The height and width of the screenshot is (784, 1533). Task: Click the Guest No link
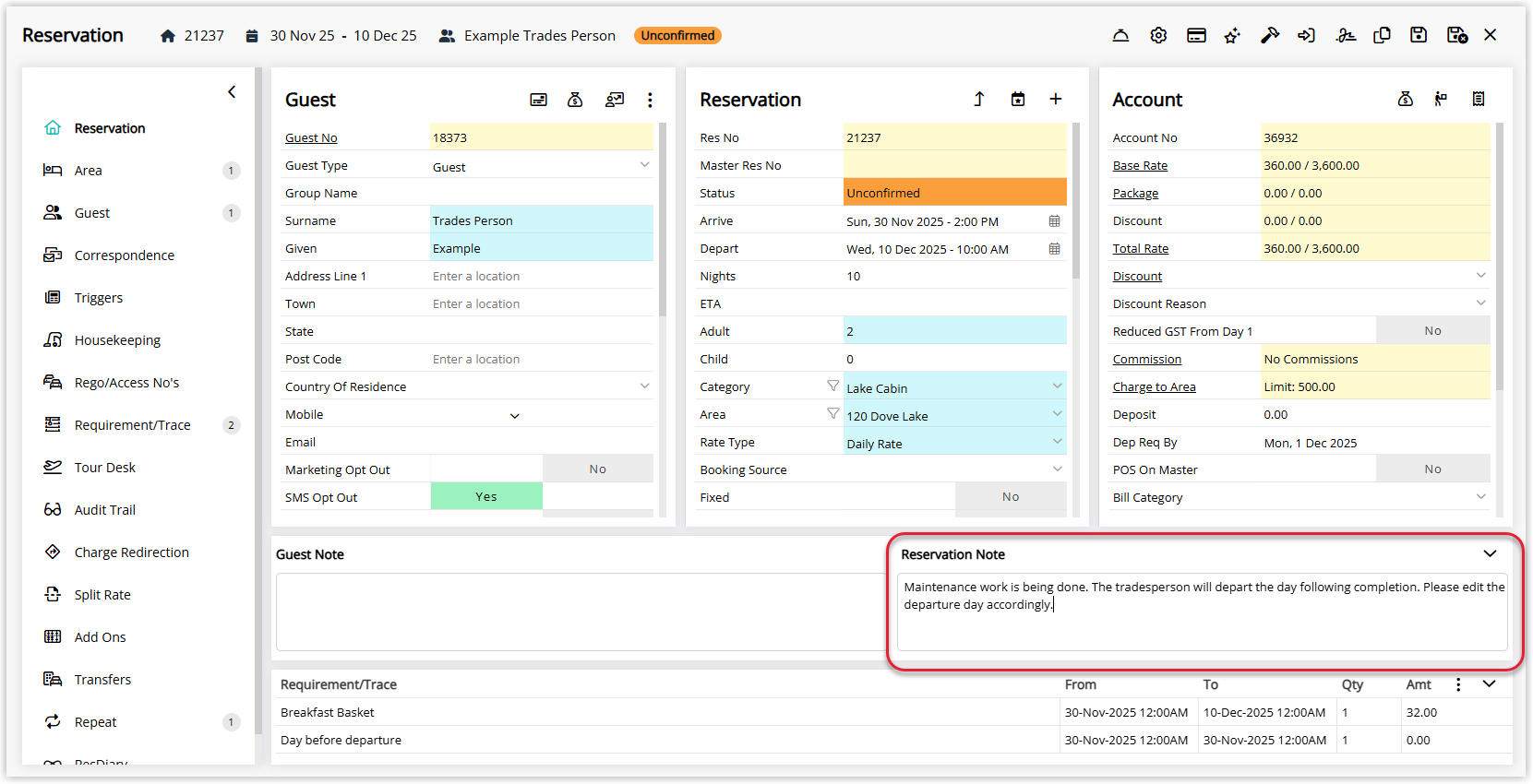click(311, 137)
